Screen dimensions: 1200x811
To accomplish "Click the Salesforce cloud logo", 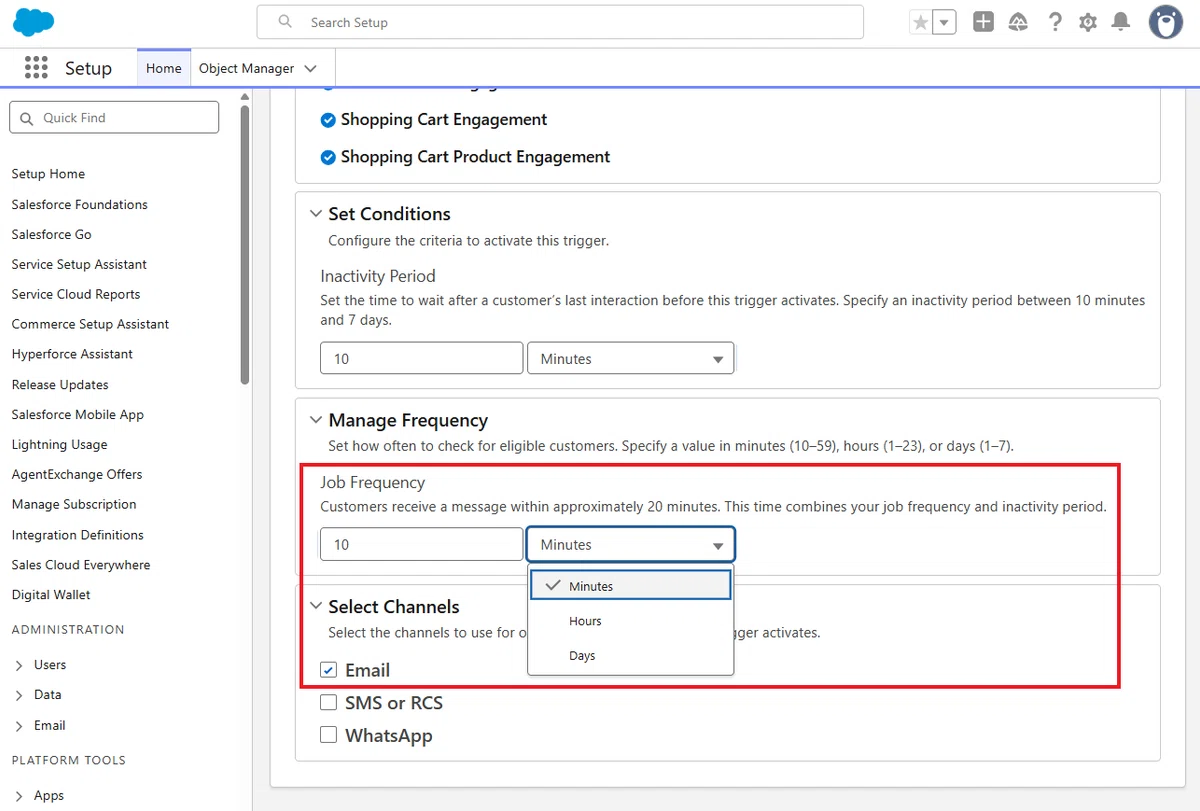I will pyautogui.click(x=34, y=22).
